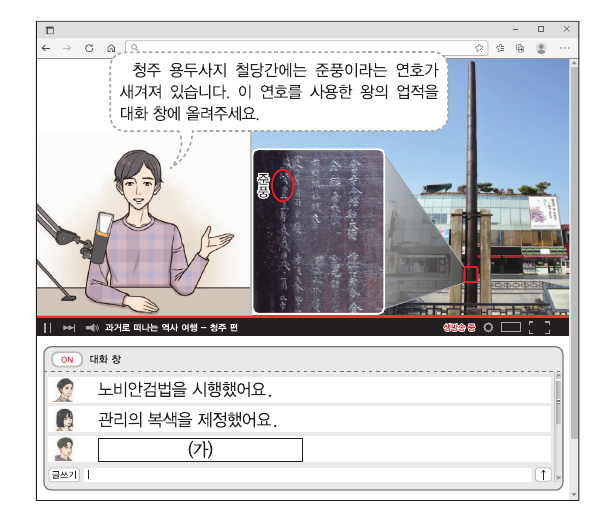Click the red video progress bar
The width and height of the screenshot is (595, 522).
pyautogui.click(x=303, y=316)
